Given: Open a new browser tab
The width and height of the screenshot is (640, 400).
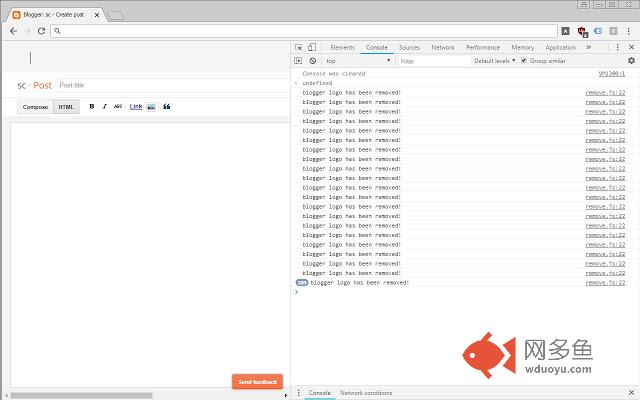Looking at the screenshot, I should (116, 16).
